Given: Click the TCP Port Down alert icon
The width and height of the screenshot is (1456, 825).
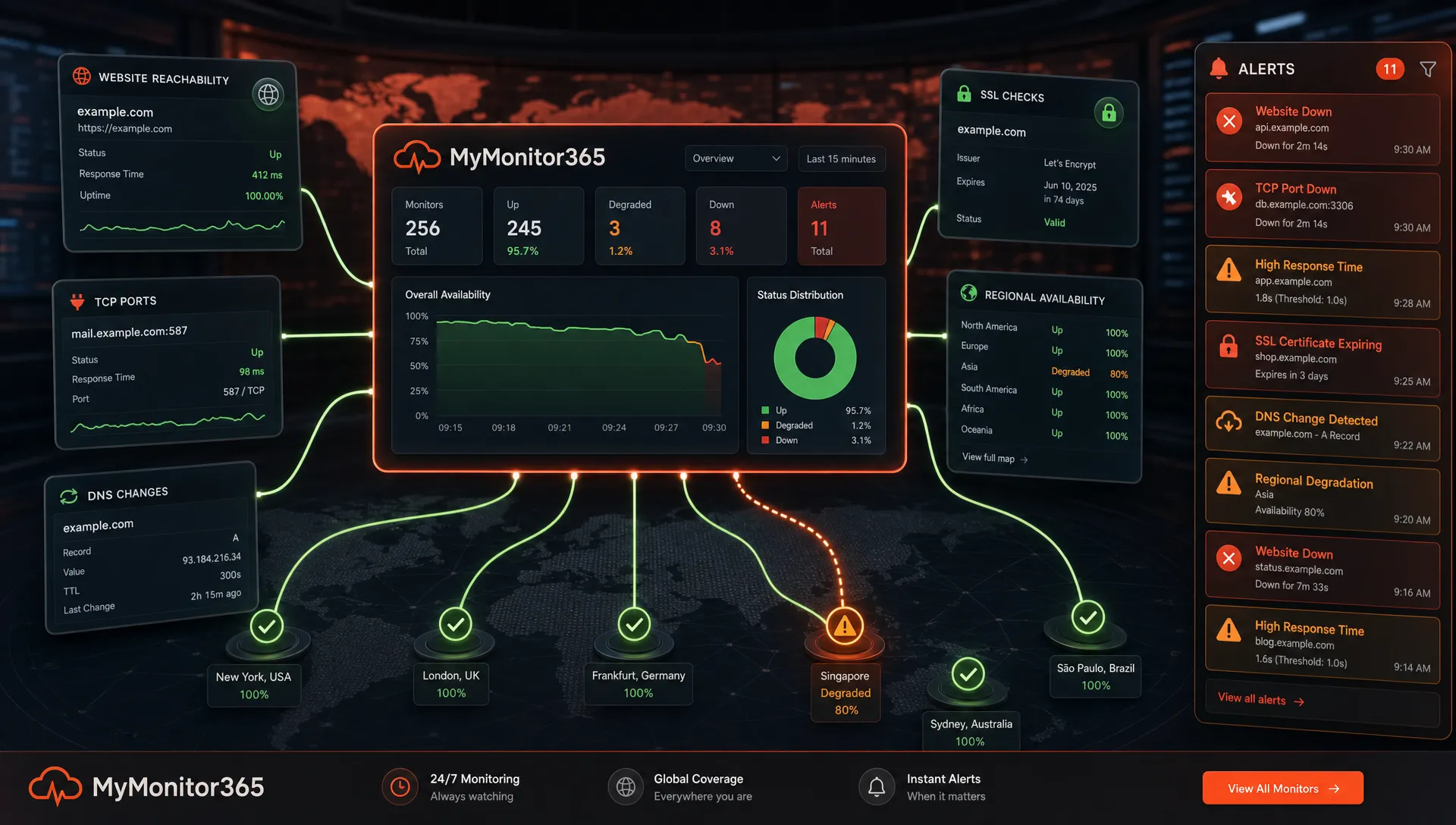Looking at the screenshot, I should tap(1229, 197).
